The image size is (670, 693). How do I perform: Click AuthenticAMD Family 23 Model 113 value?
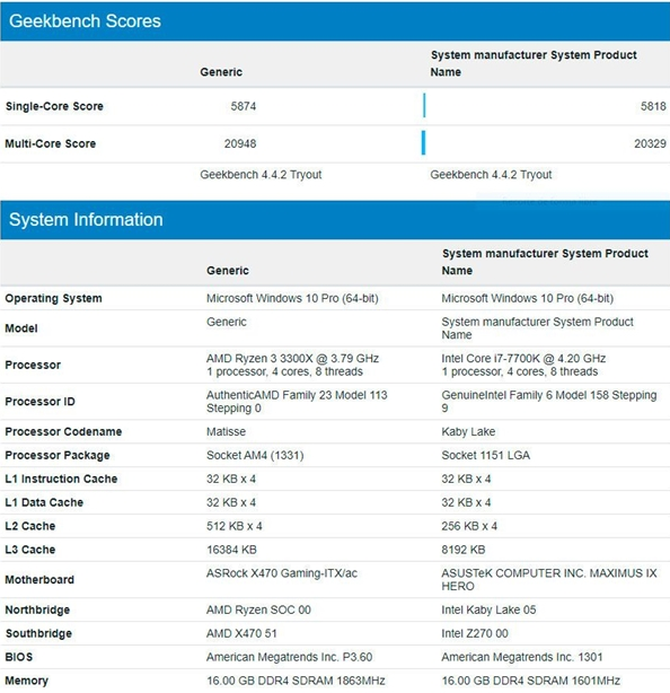297,402
